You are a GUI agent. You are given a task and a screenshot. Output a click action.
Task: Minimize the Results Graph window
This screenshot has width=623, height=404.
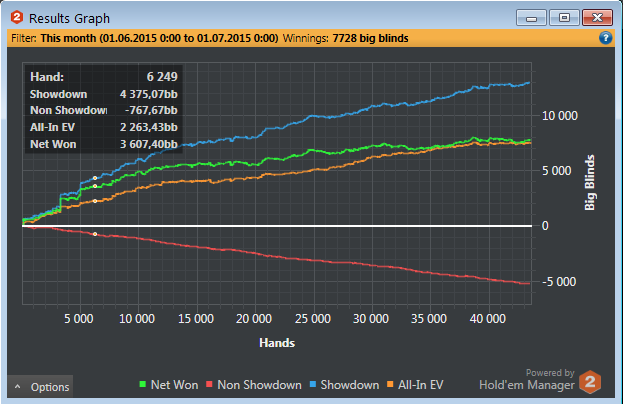pos(531,18)
